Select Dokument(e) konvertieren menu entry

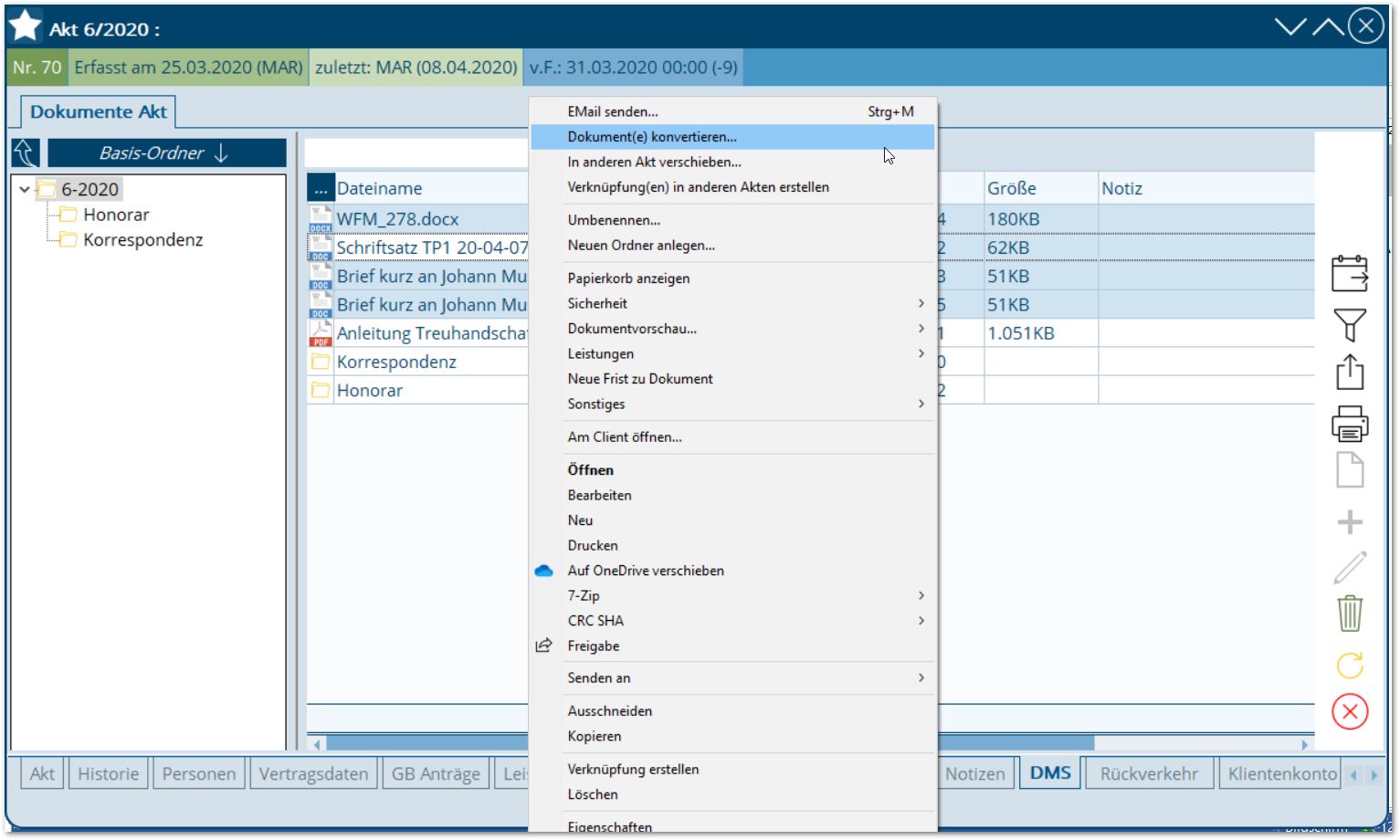coord(732,137)
